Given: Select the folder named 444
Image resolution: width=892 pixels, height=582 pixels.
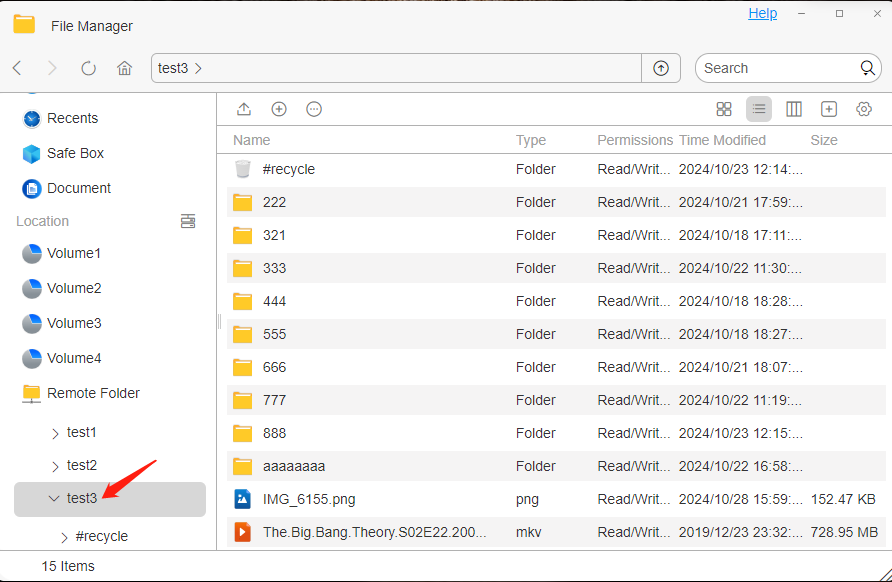Looking at the screenshot, I should click(x=556, y=301).
